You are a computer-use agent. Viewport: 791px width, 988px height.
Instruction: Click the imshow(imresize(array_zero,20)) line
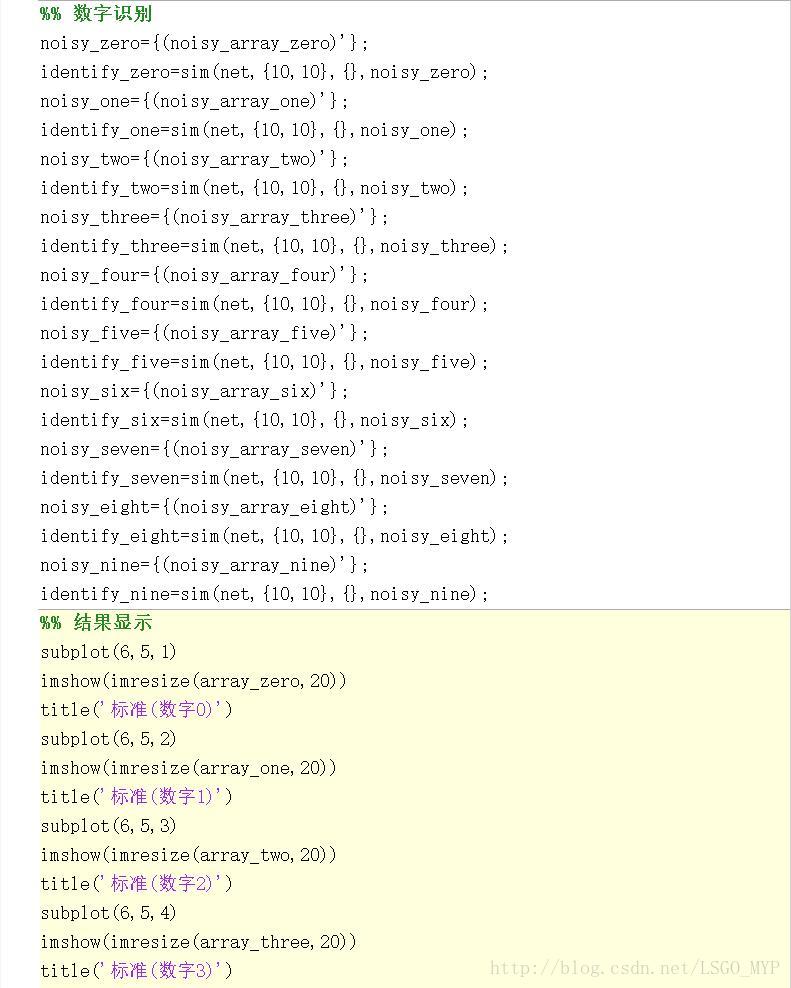point(193,681)
